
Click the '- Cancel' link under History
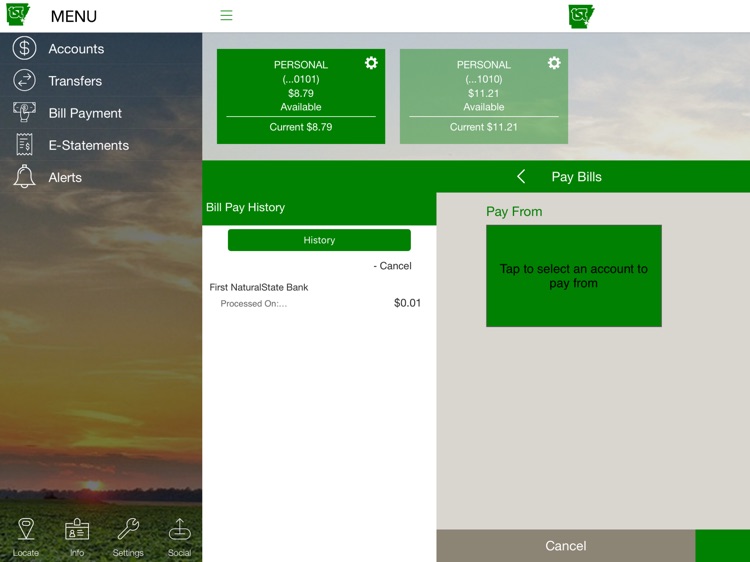pos(392,266)
